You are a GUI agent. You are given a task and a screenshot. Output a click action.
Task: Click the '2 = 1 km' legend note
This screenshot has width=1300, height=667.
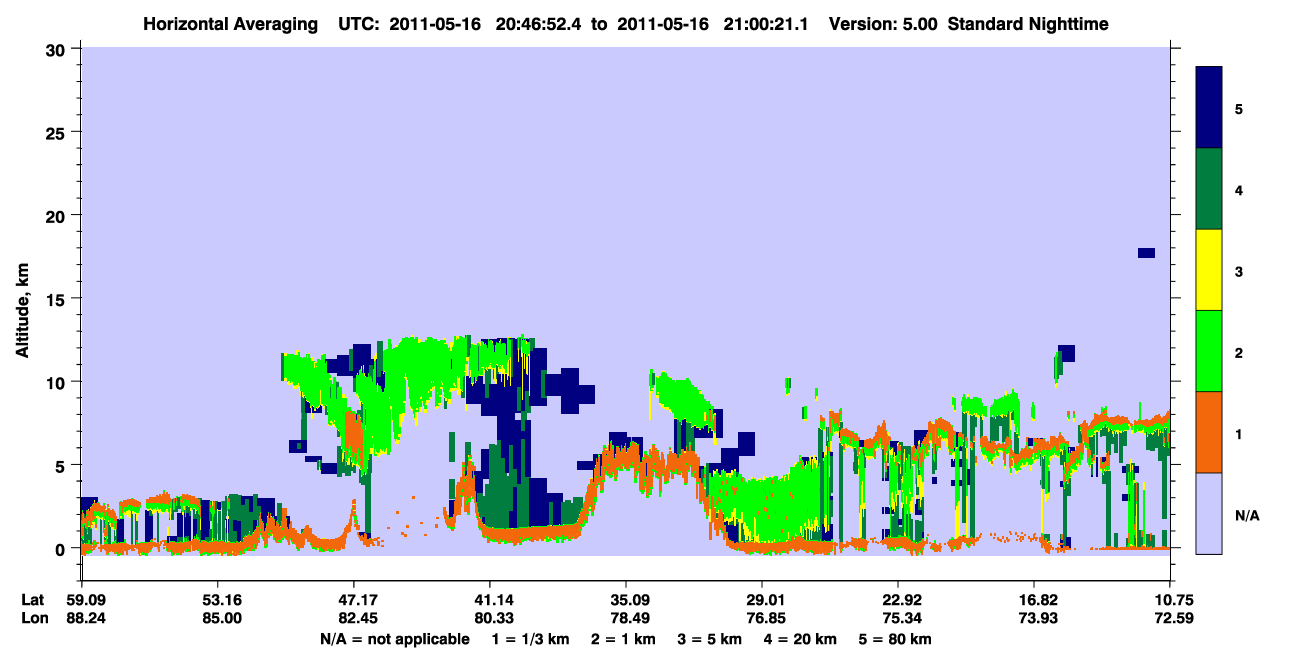(x=625, y=639)
